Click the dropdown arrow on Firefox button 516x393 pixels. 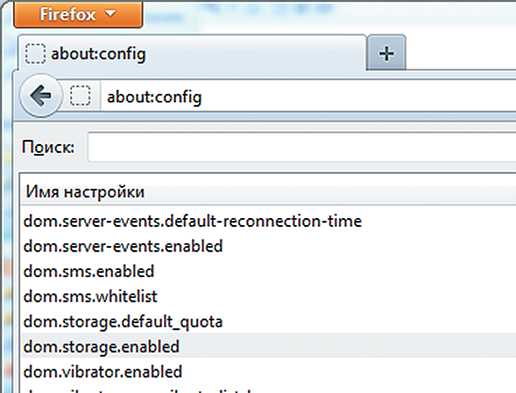[110, 14]
